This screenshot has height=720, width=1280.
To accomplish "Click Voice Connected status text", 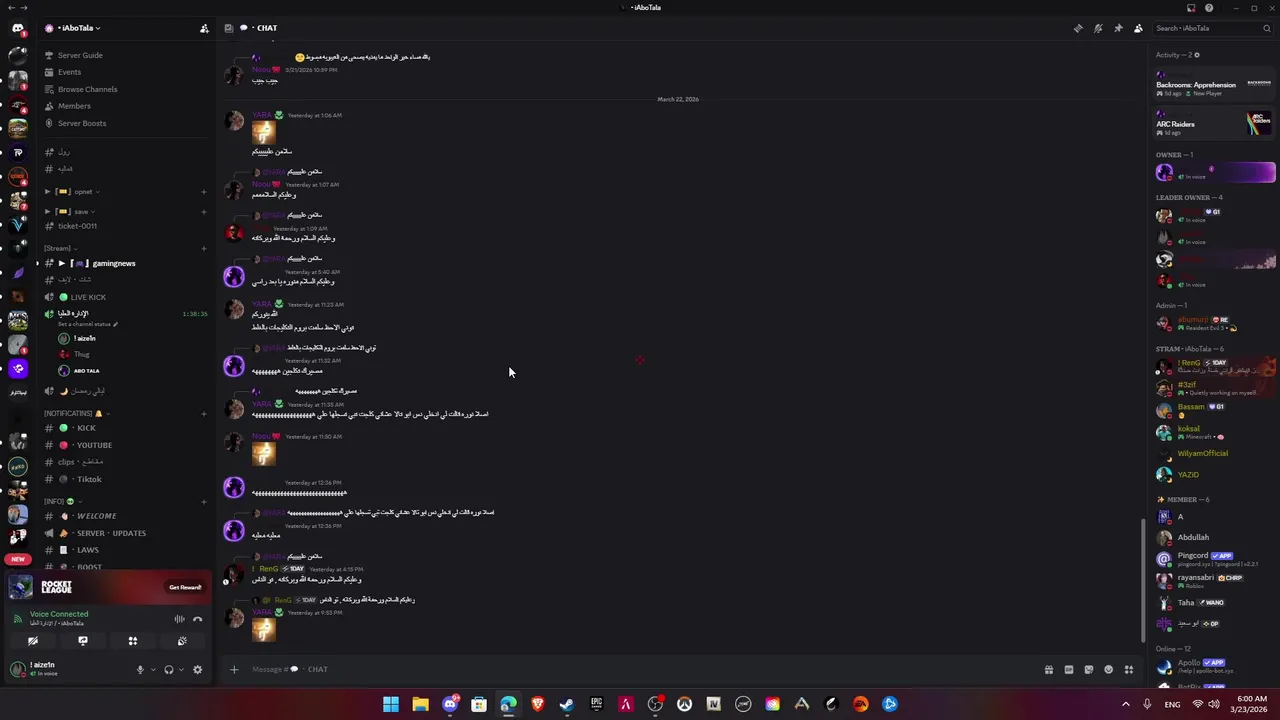I will pos(59,614).
